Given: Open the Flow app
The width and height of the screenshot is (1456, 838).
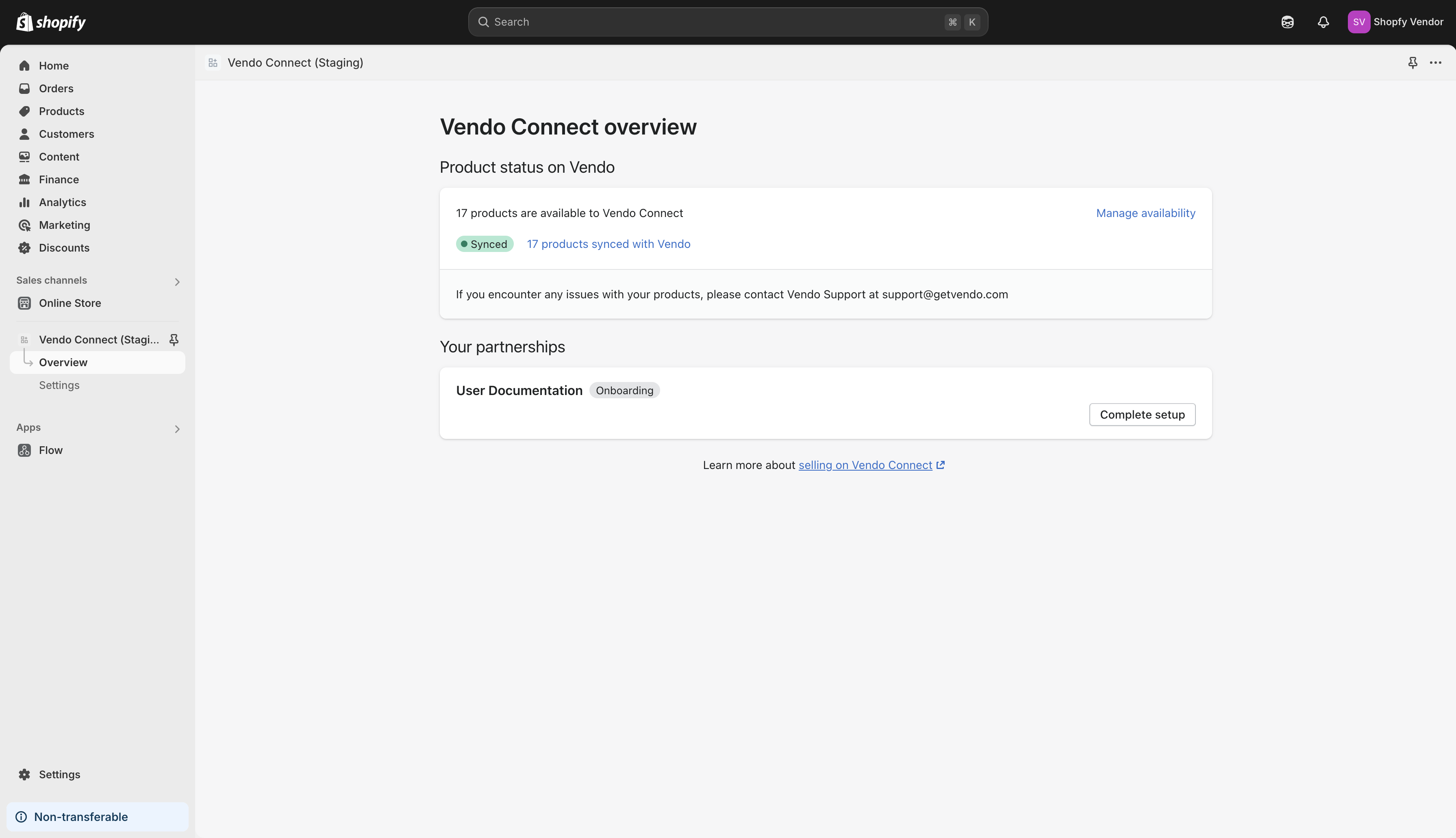Looking at the screenshot, I should coord(51,450).
